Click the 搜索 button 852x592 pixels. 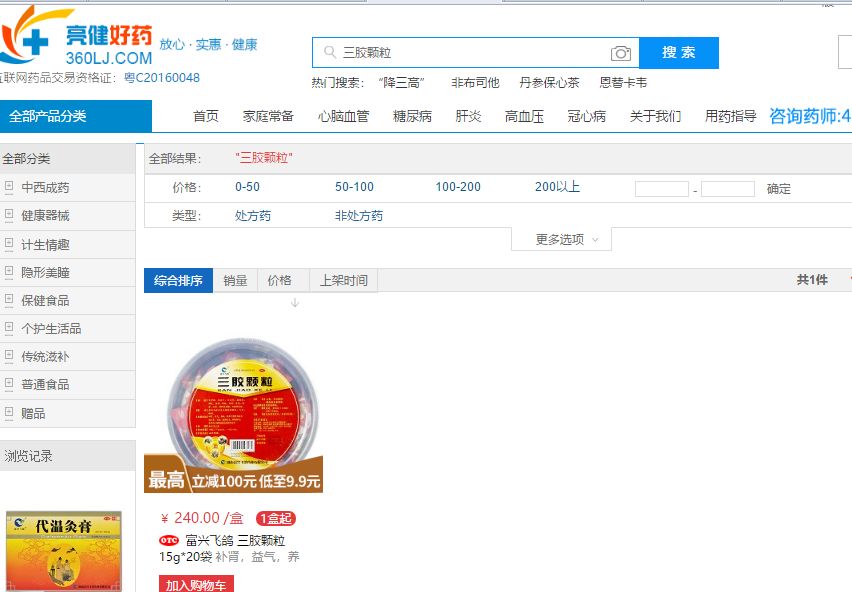[679, 53]
